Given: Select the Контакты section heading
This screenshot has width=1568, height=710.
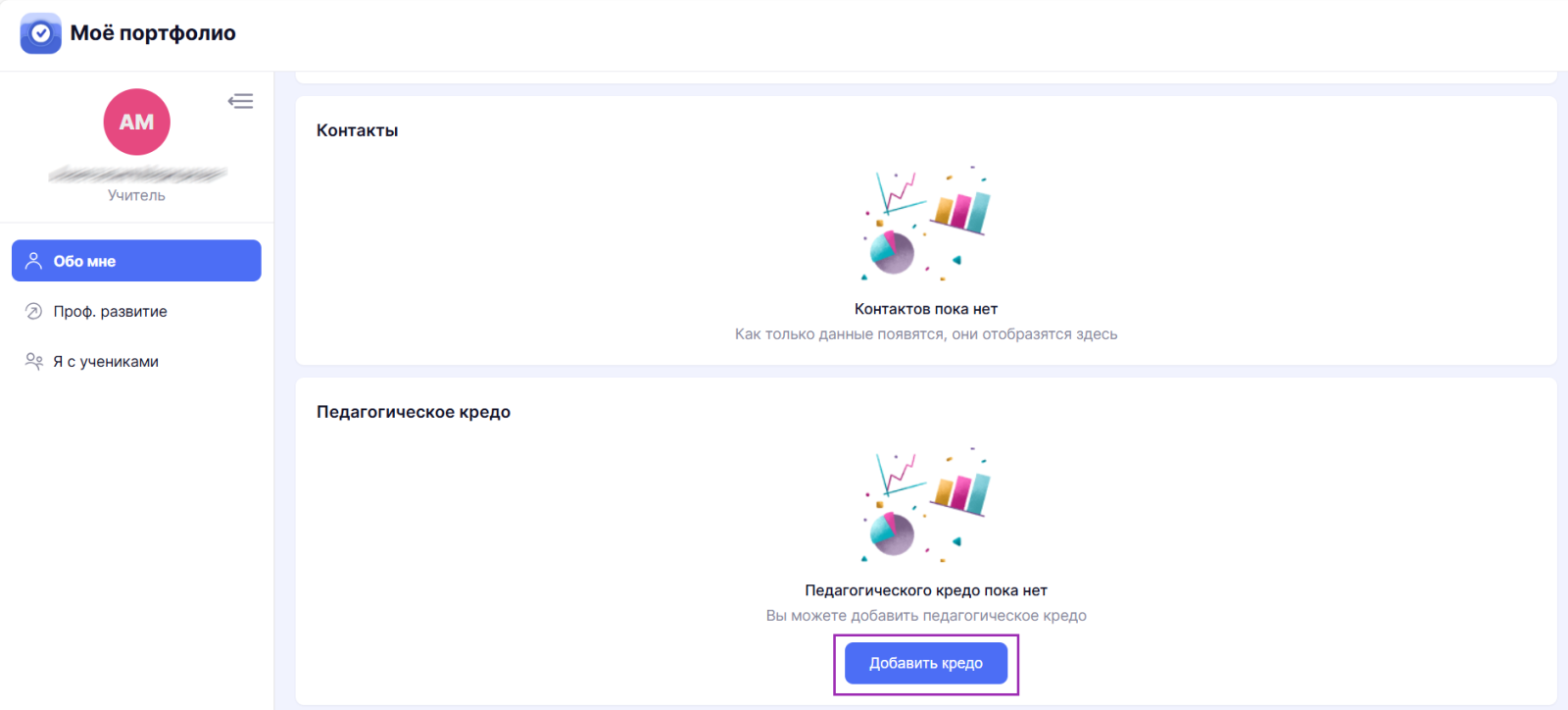Looking at the screenshot, I should pyautogui.click(x=357, y=130).
